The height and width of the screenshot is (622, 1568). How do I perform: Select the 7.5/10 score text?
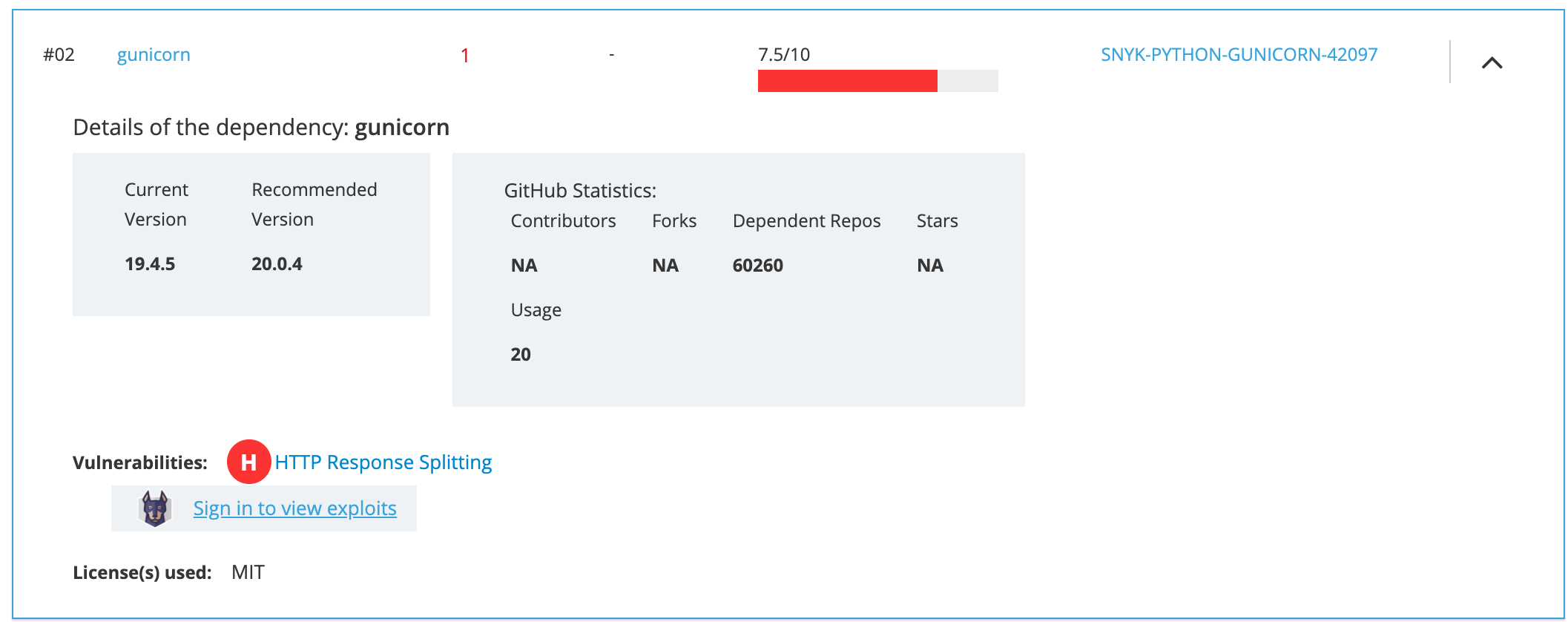point(783,54)
